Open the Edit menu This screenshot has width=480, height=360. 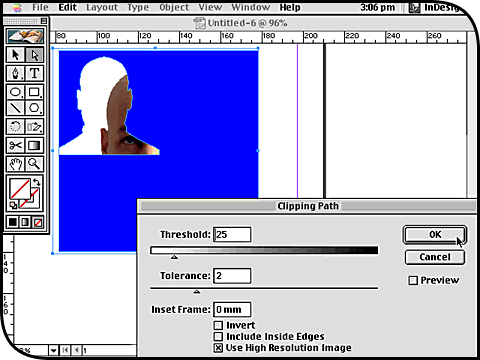pyautogui.click(x=68, y=7)
